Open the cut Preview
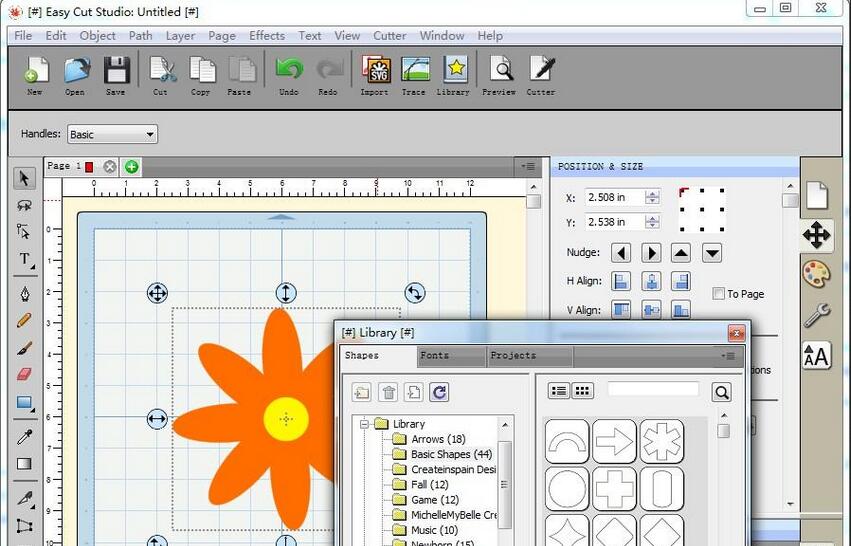851x546 pixels. click(x=500, y=75)
